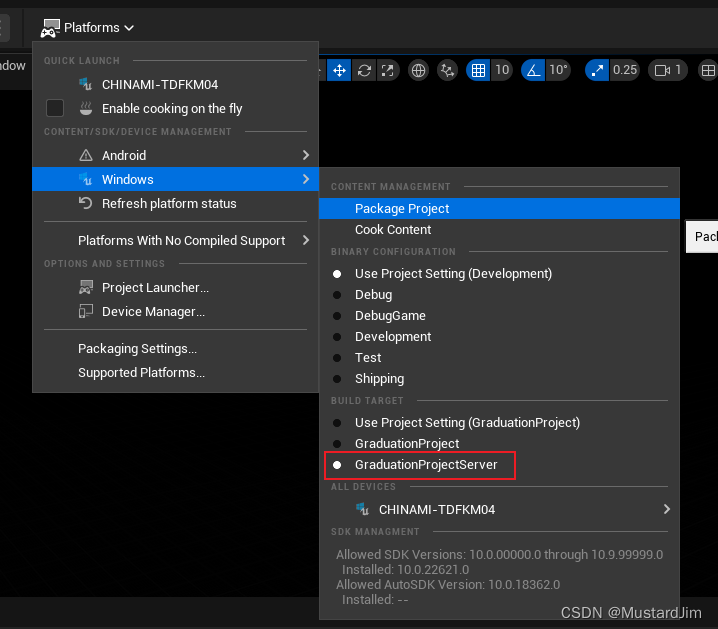The image size is (718, 629).
Task: Launch on CHINAMI-TDFKM04 under Quick Launch
Action: 175,85
